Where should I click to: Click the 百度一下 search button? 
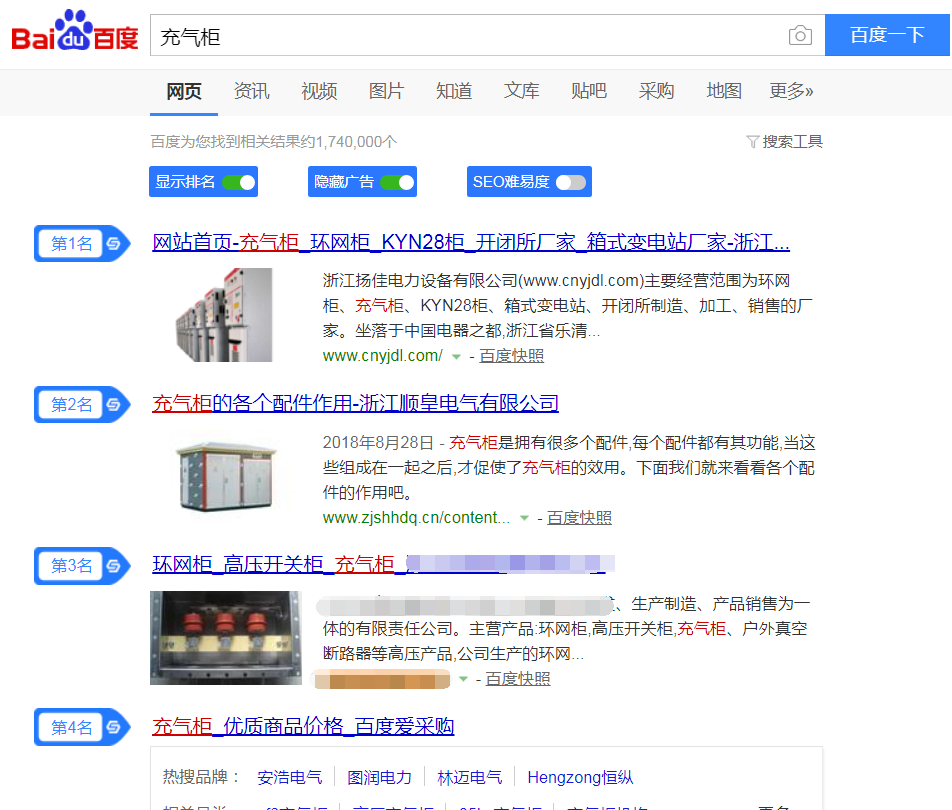887,35
